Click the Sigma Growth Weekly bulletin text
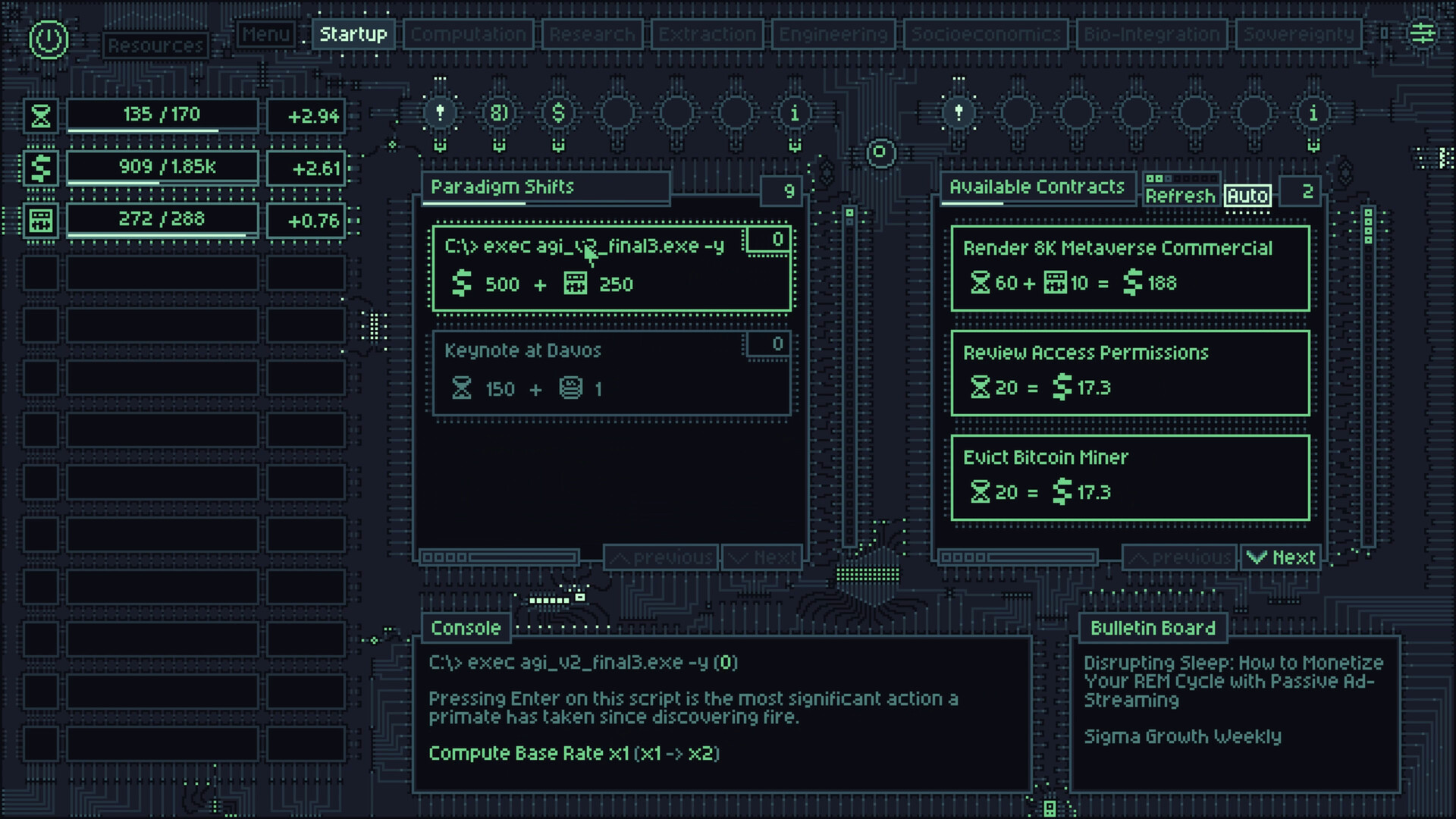 click(1182, 736)
